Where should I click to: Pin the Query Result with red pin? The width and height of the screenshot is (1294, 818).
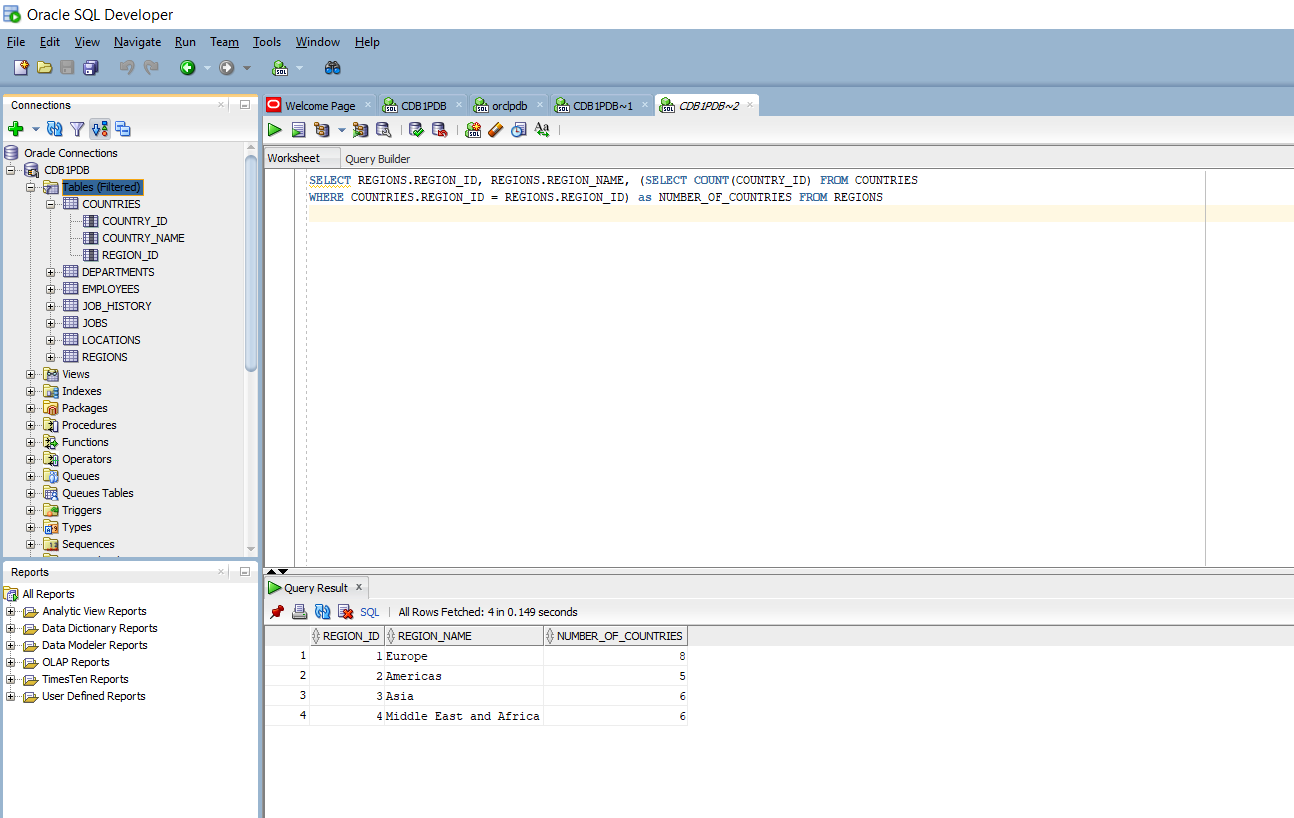pyautogui.click(x=277, y=612)
